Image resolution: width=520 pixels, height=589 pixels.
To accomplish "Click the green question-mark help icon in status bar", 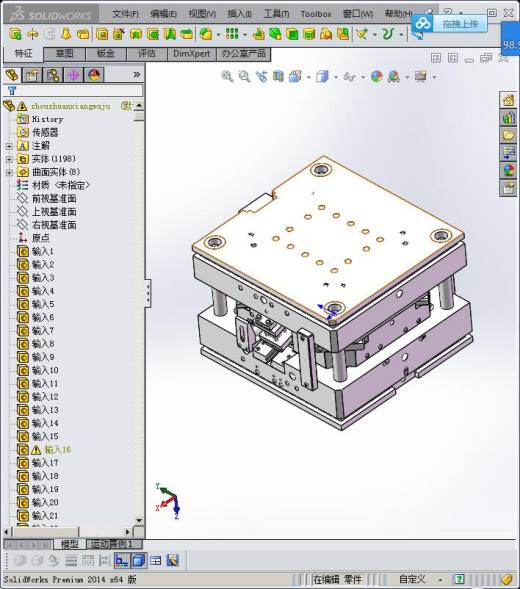I will [x=459, y=579].
